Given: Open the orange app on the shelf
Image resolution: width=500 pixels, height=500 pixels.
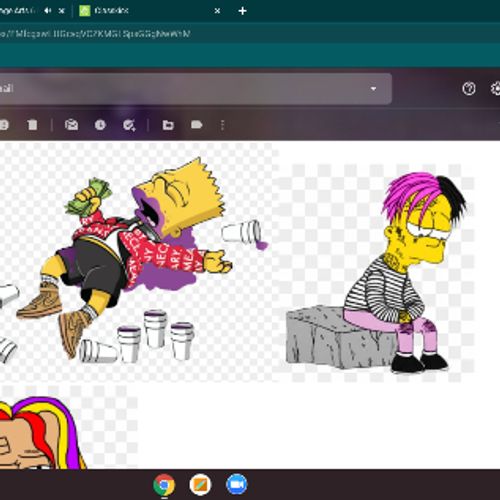Looking at the screenshot, I should pos(200,485).
